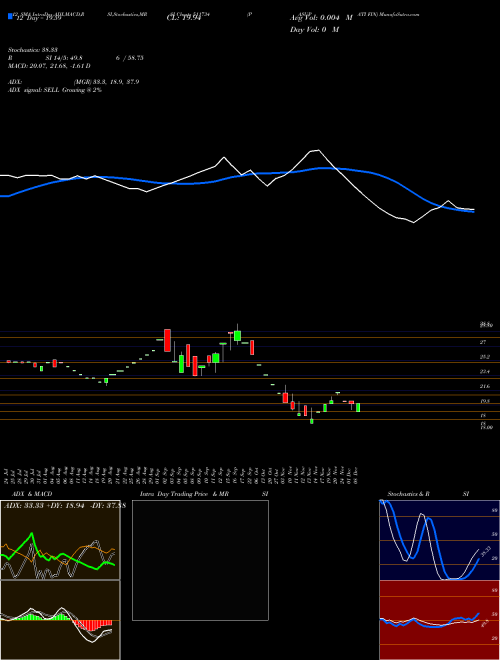Click the '23.4' price axis label

pyautogui.click(x=484, y=371)
